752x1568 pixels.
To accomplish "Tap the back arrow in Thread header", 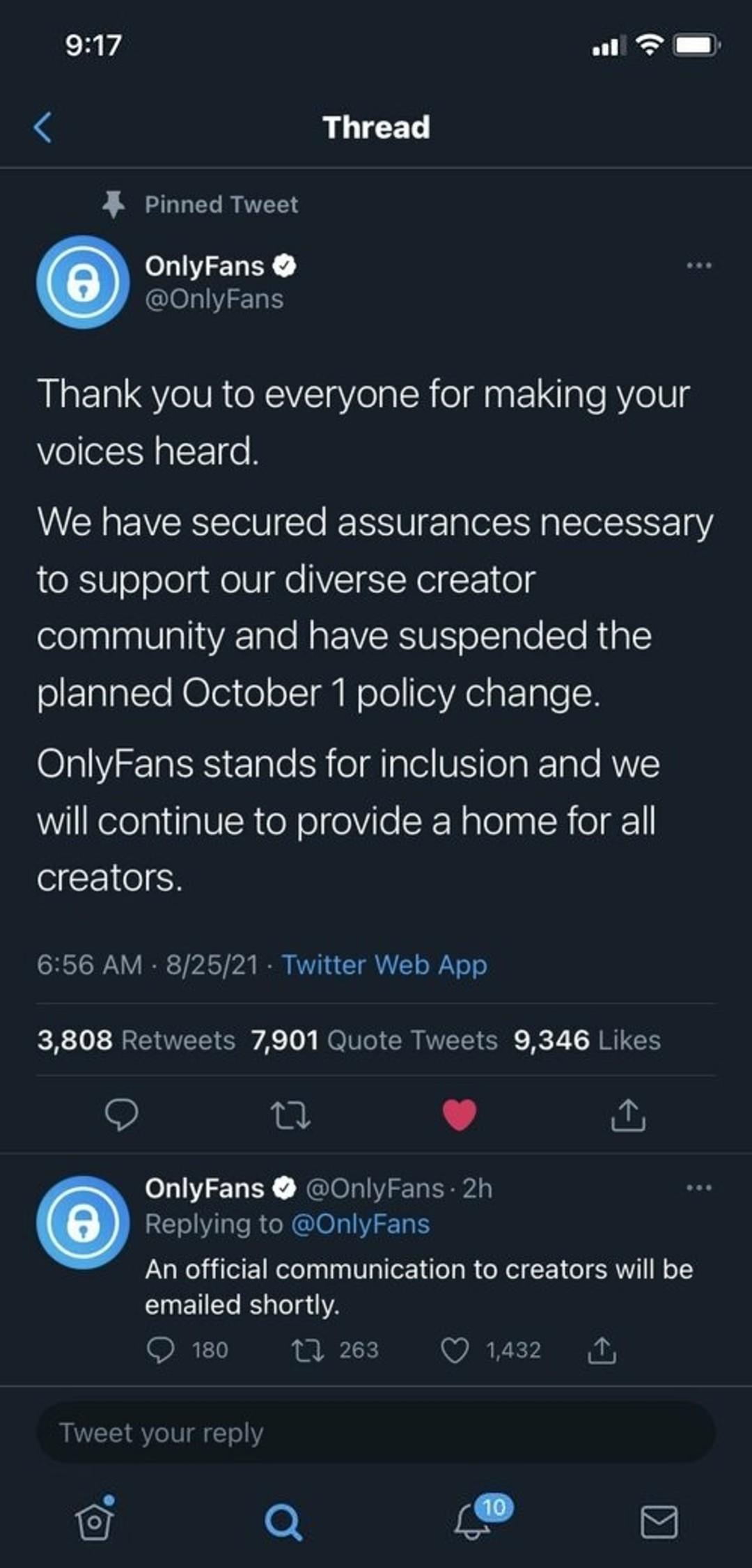I will tap(43, 127).
